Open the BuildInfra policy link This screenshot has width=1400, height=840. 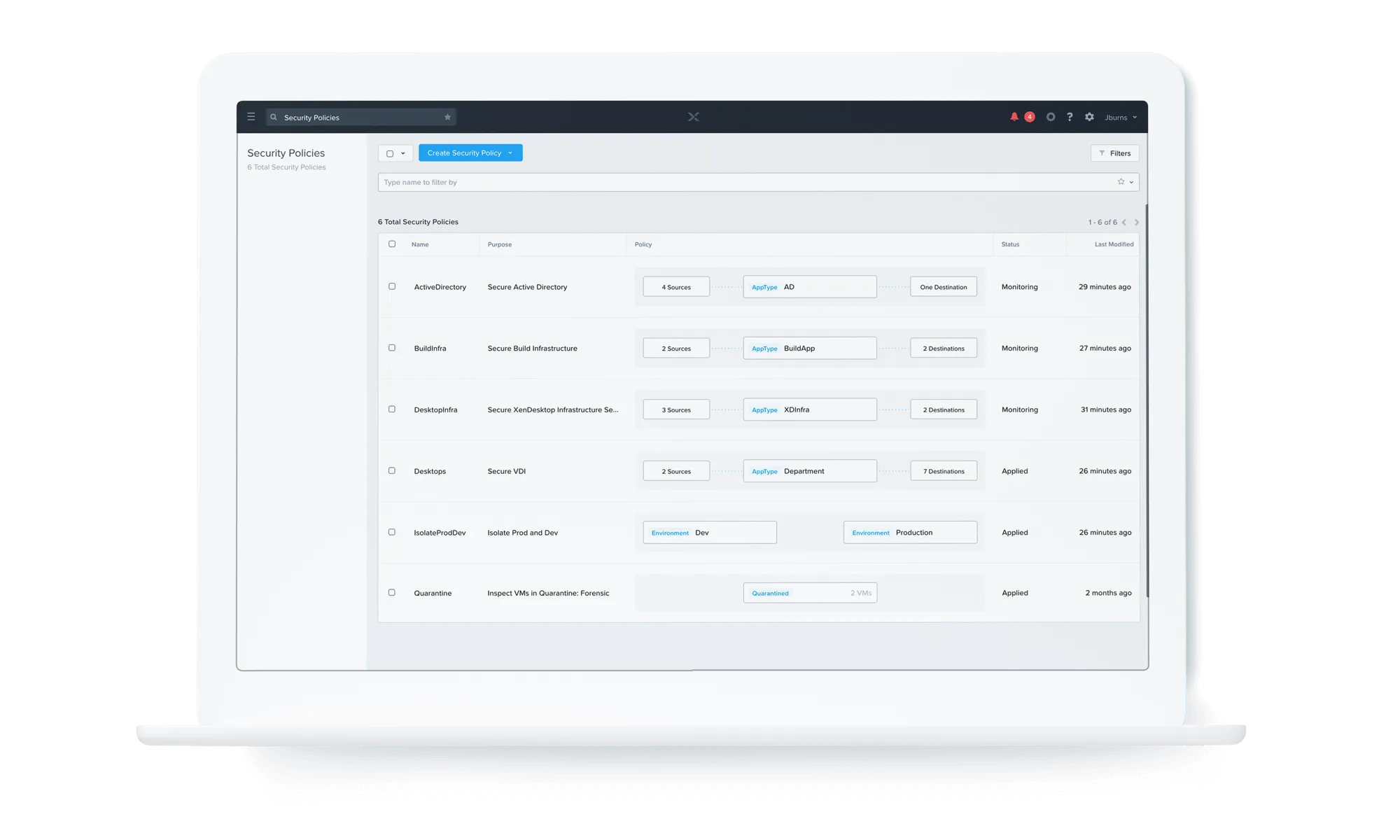pos(430,349)
